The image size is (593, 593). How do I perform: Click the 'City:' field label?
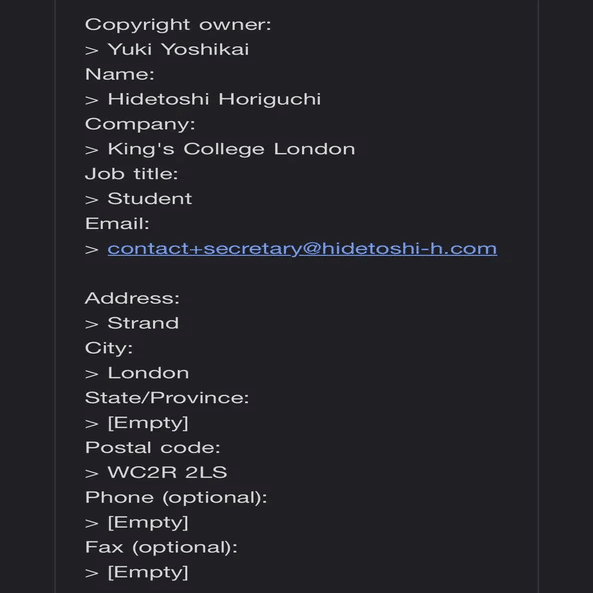tap(109, 348)
